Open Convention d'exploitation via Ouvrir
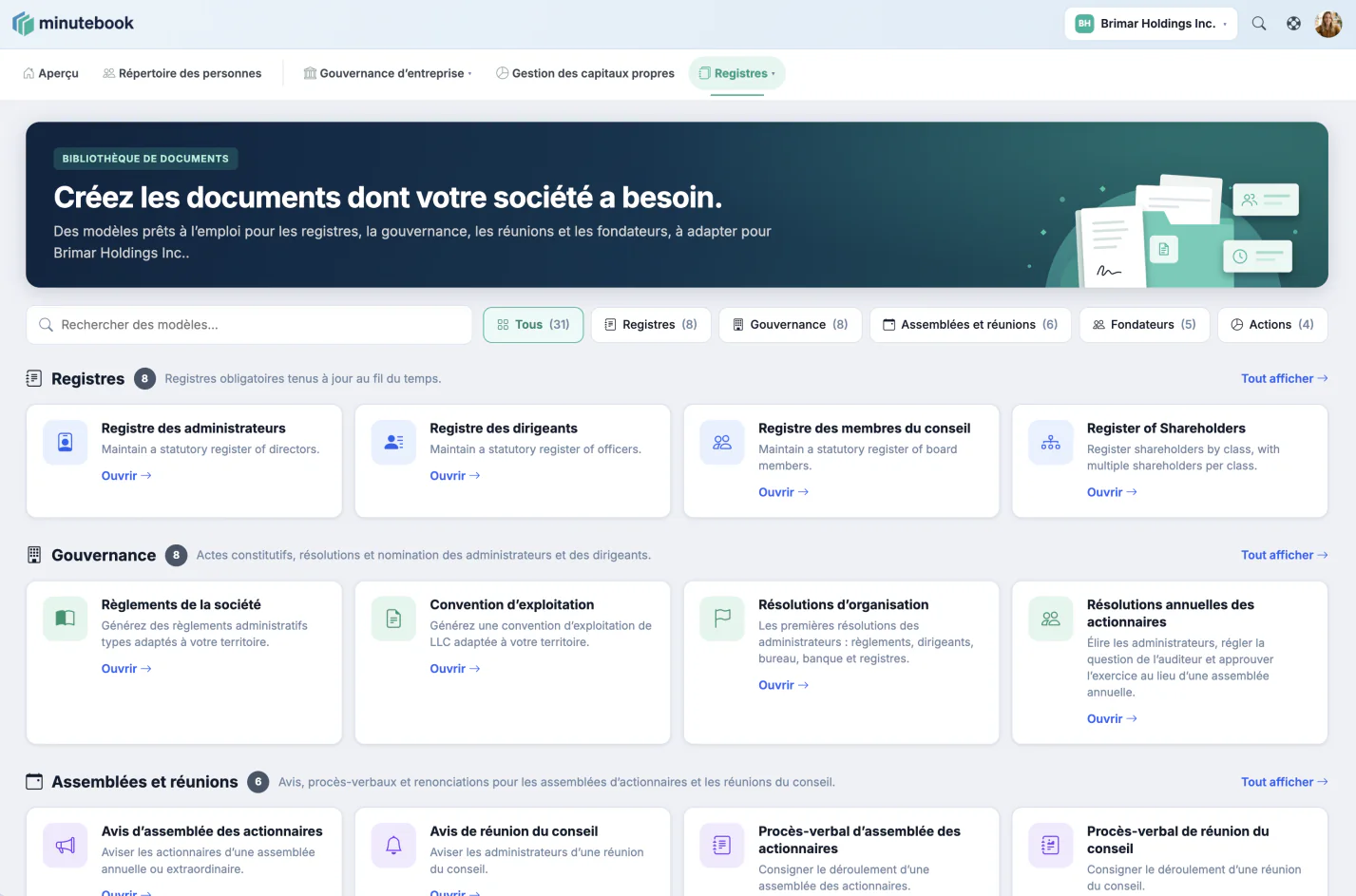This screenshot has height=896, width=1356. [455, 669]
